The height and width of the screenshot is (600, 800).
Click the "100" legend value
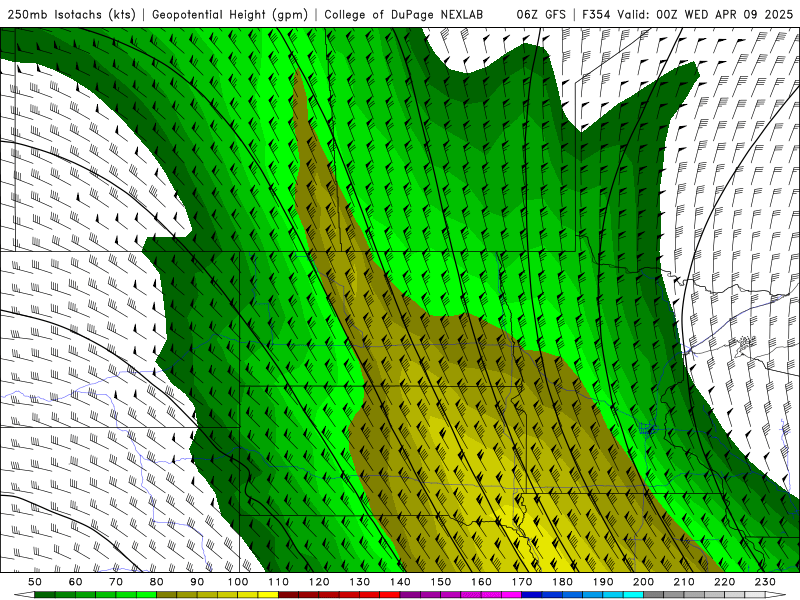238,582
